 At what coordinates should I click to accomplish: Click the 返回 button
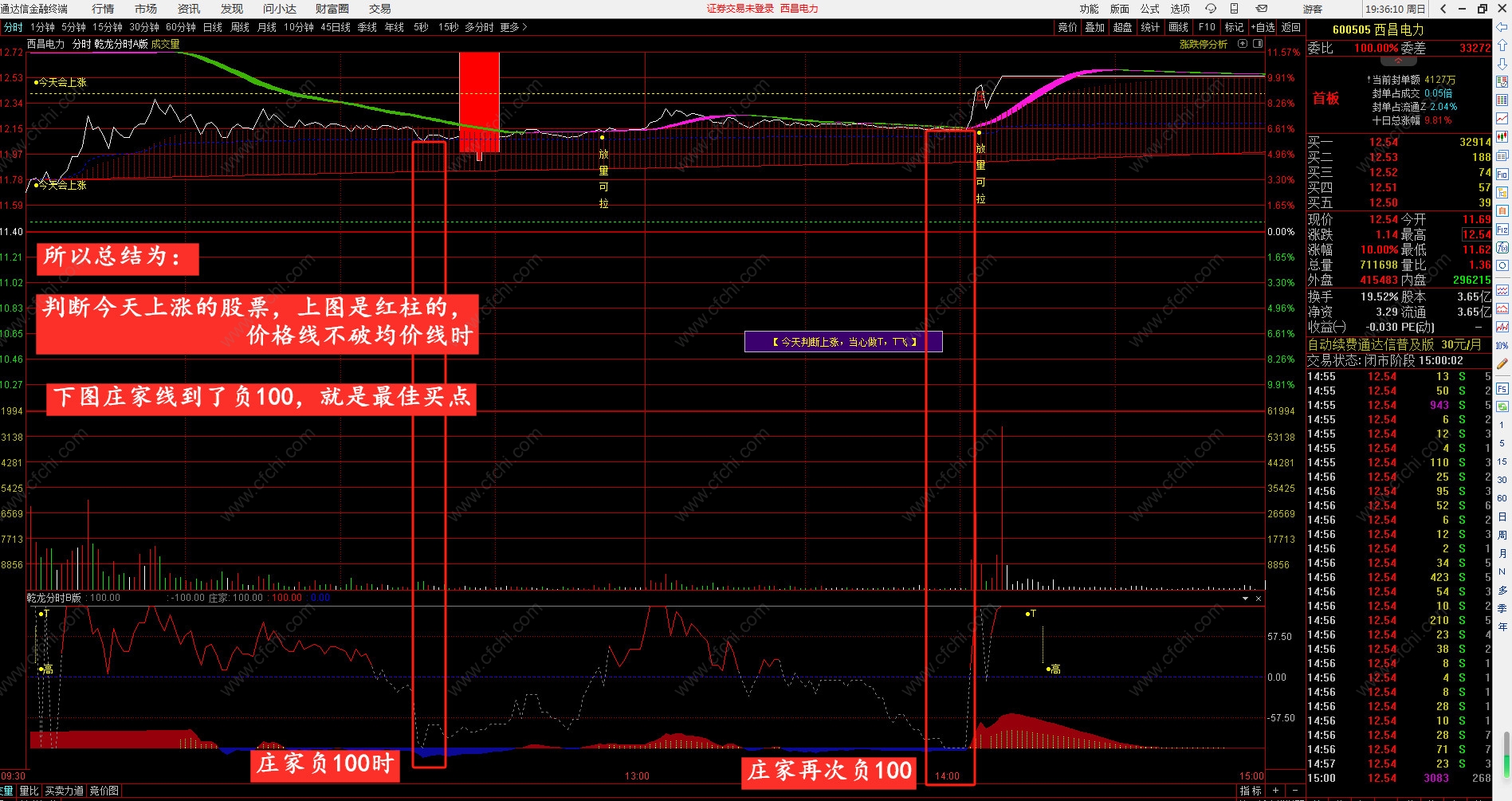click(1291, 27)
